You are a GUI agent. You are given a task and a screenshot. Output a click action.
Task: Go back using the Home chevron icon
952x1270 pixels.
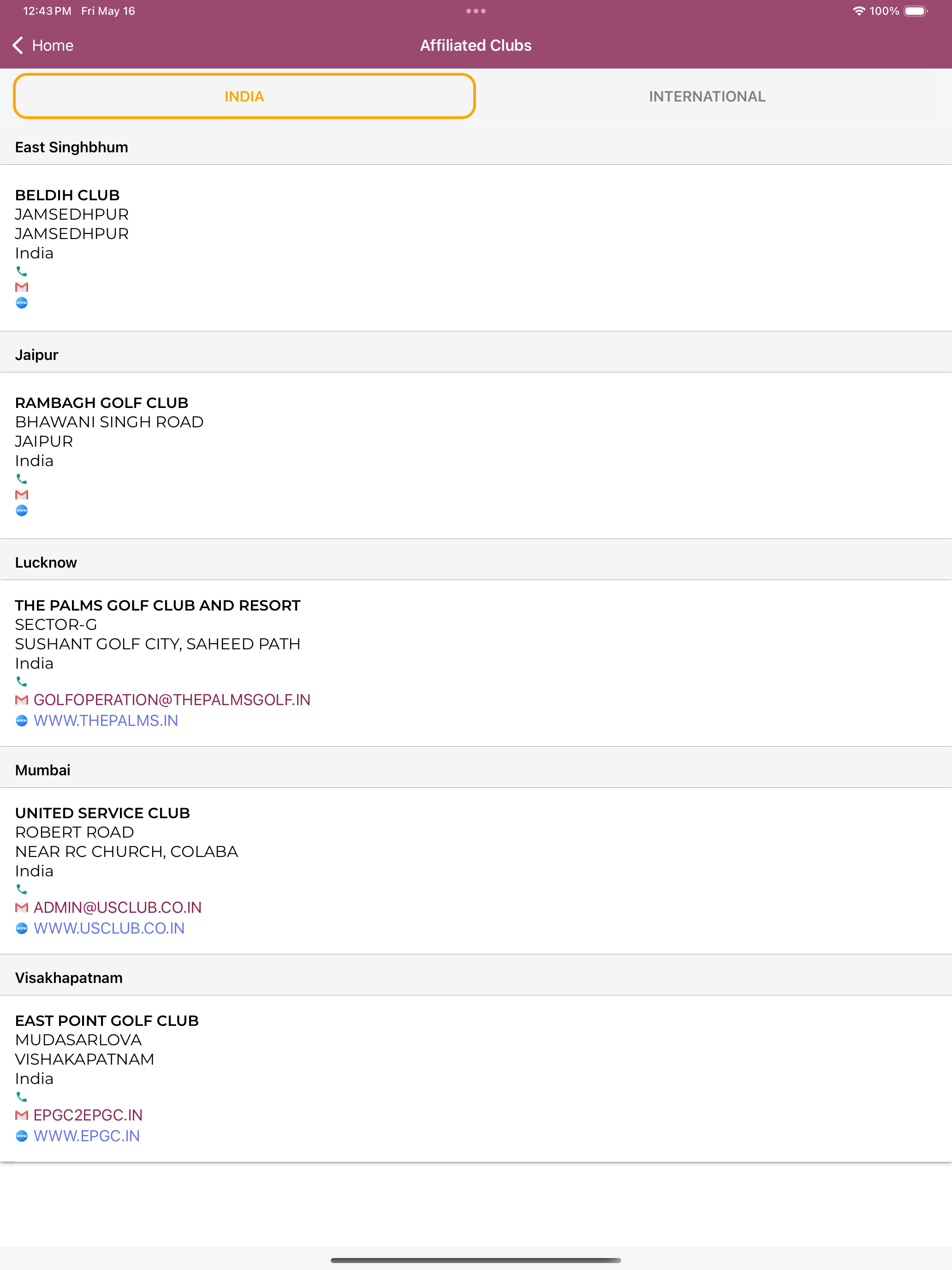click(18, 45)
